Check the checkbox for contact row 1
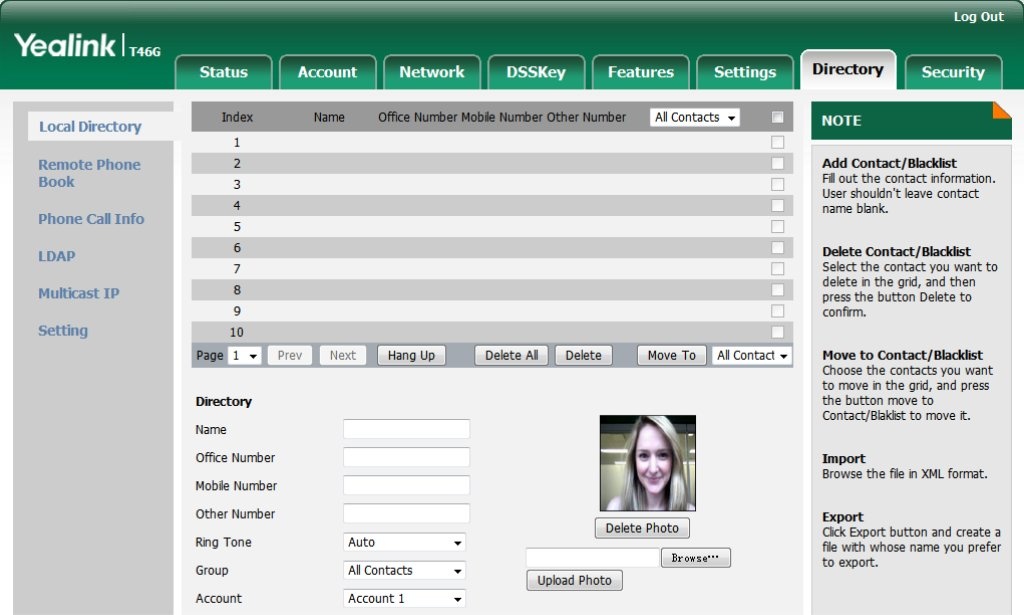 (777, 142)
